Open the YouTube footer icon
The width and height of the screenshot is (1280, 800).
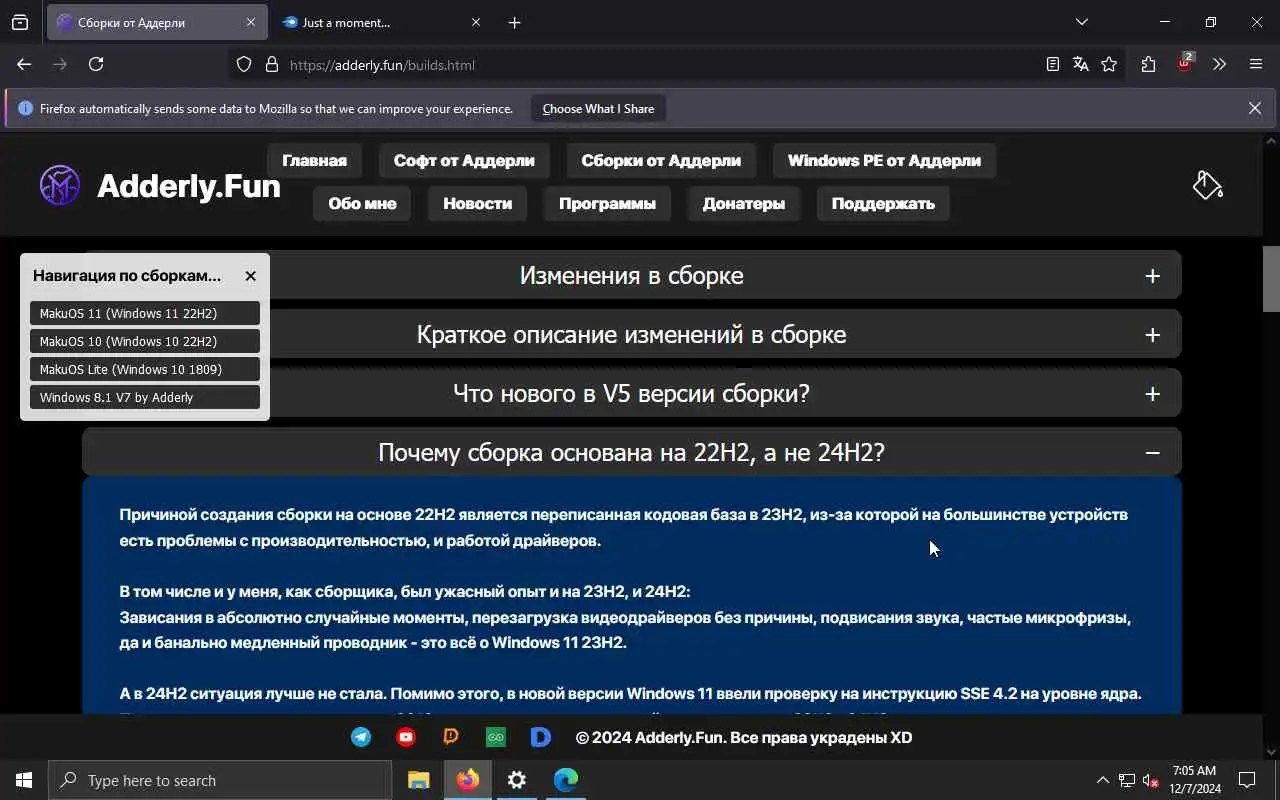[406, 737]
